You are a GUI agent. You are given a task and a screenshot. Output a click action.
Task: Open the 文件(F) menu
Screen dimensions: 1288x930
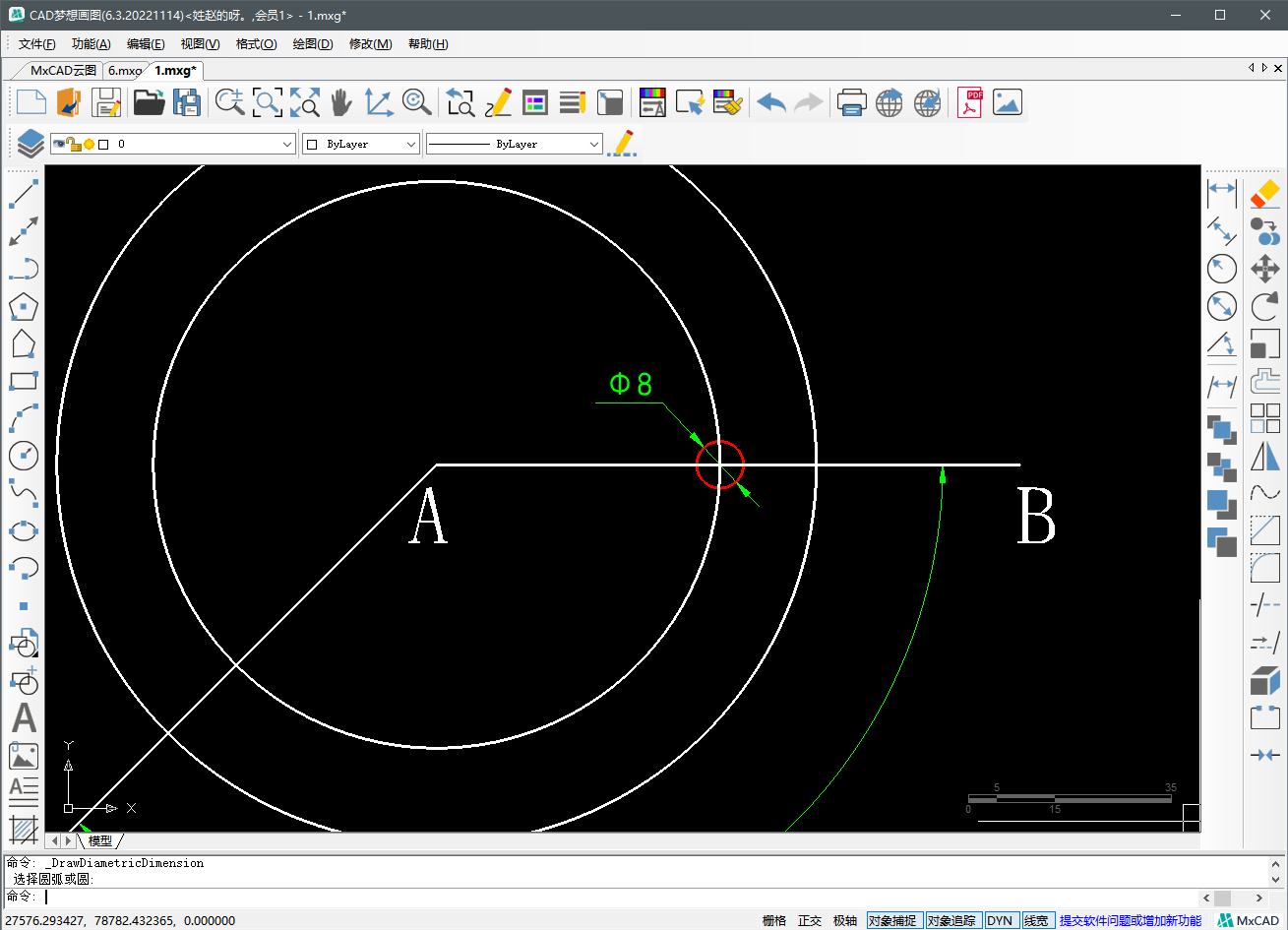(x=36, y=44)
